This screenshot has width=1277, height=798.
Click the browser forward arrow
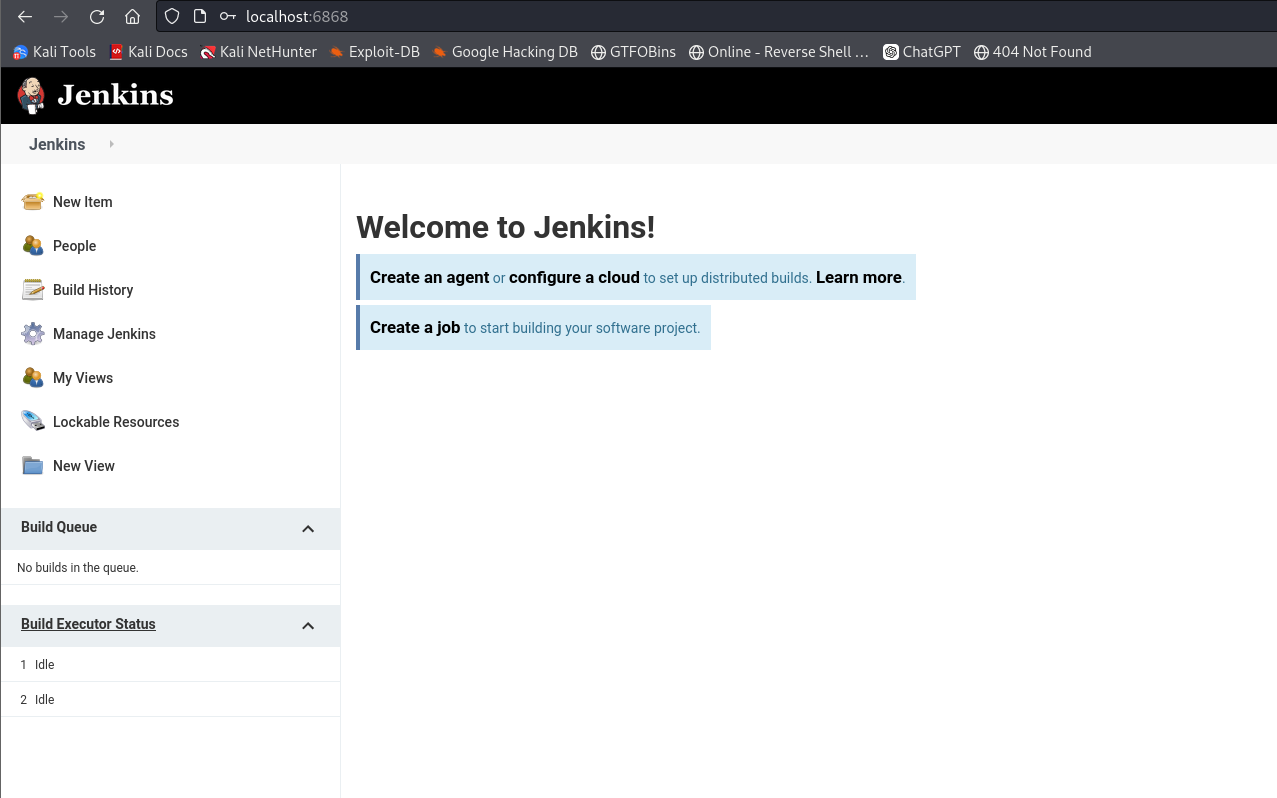point(61,16)
